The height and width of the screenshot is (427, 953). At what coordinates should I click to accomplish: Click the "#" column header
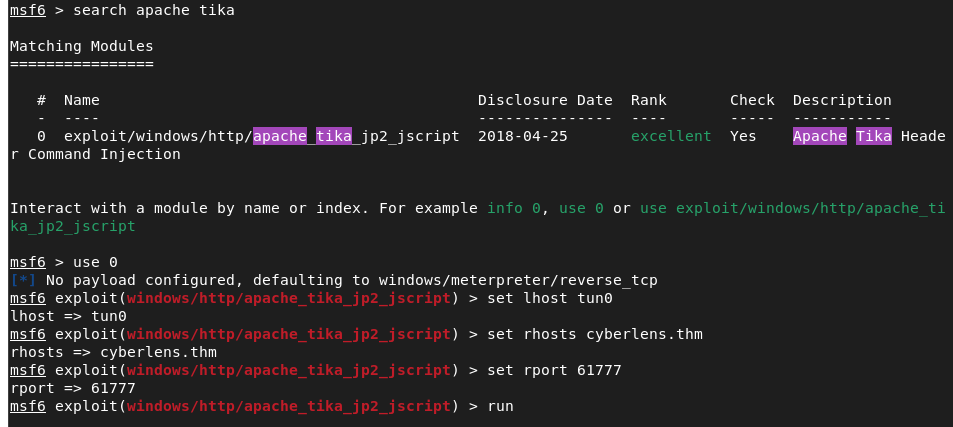pyautogui.click(x=41, y=100)
